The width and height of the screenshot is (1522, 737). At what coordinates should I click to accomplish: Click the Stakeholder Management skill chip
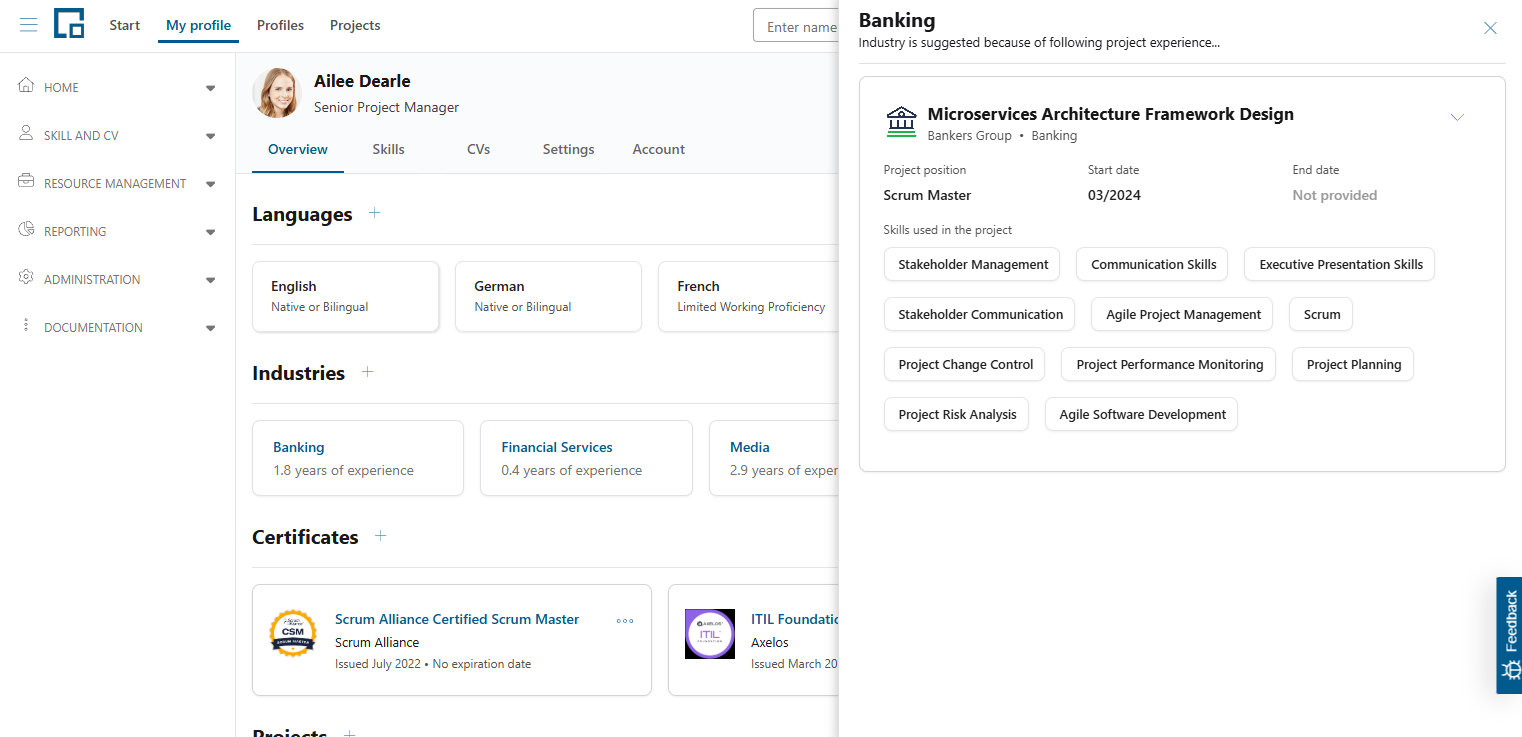[x=973, y=264]
